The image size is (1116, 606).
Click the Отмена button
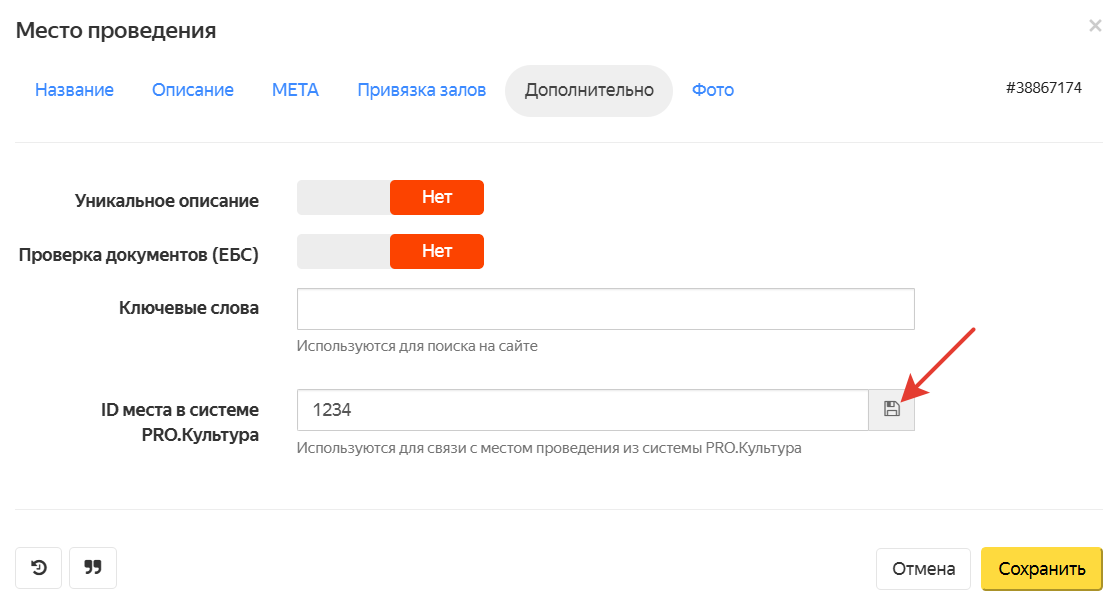(x=923, y=569)
